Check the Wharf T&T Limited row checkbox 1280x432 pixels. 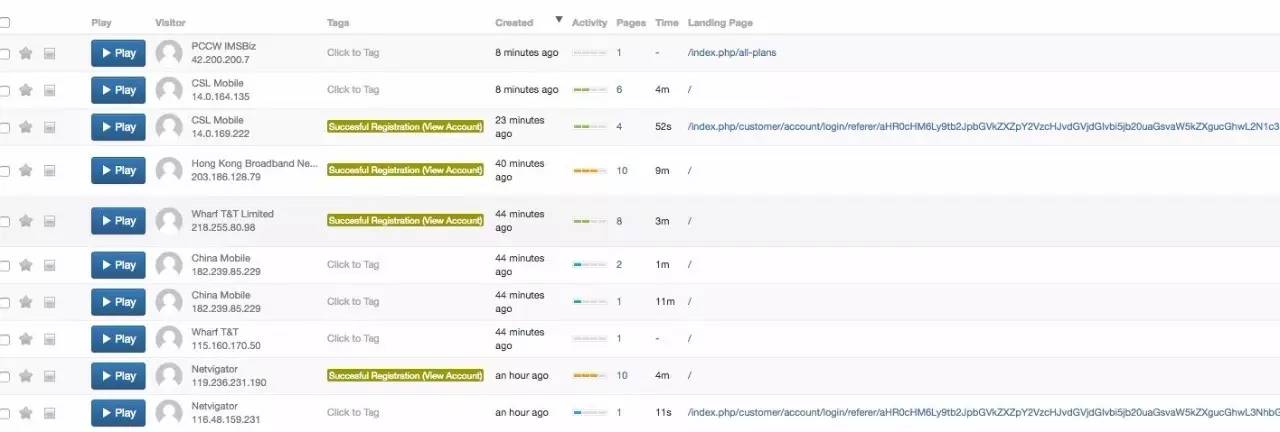[4, 221]
